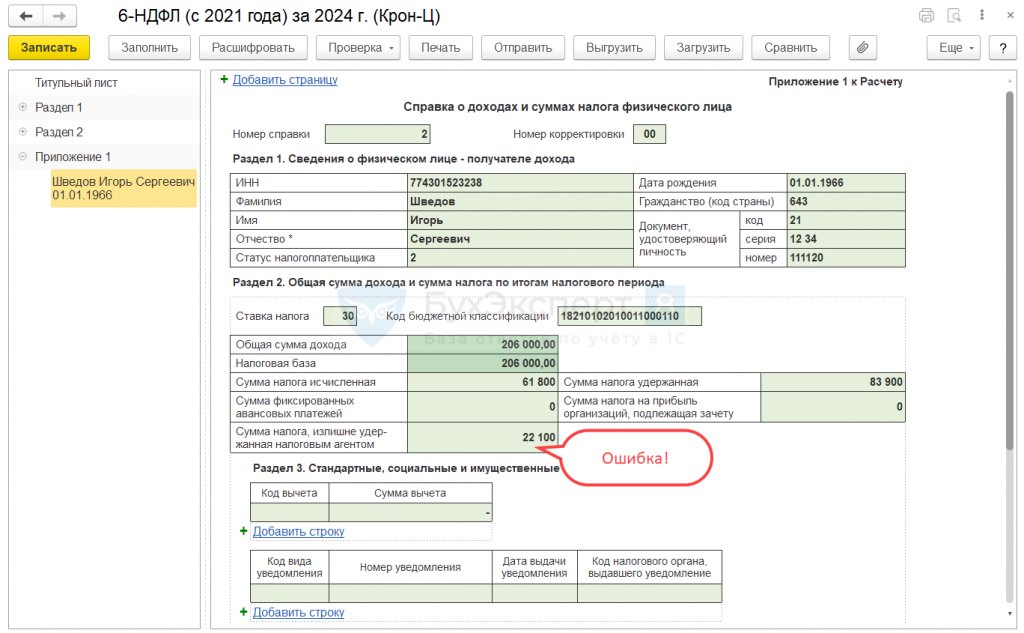
Task: Select Шведов Игорь Сергеевич entry
Action: (123, 188)
